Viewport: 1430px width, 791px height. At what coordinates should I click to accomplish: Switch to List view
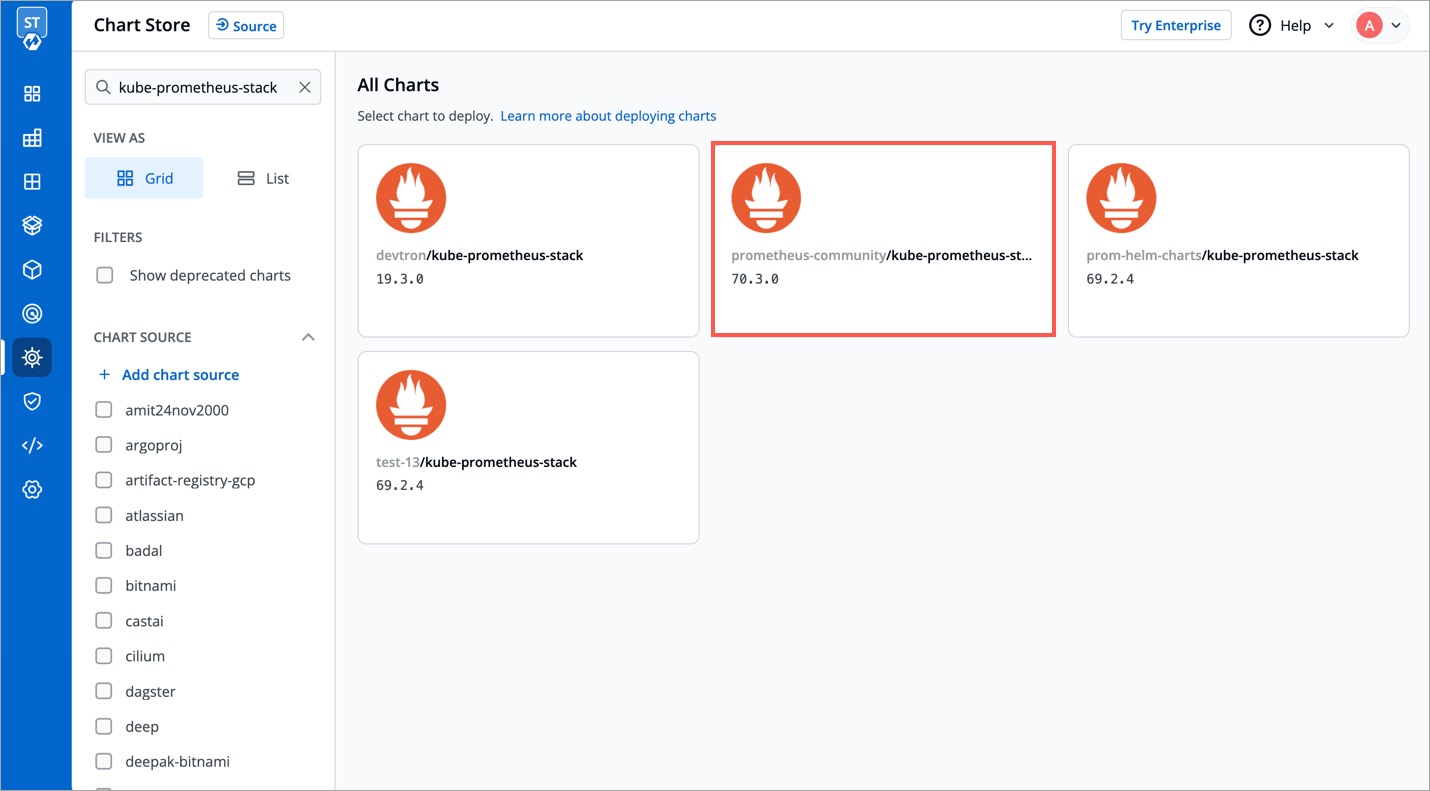263,178
